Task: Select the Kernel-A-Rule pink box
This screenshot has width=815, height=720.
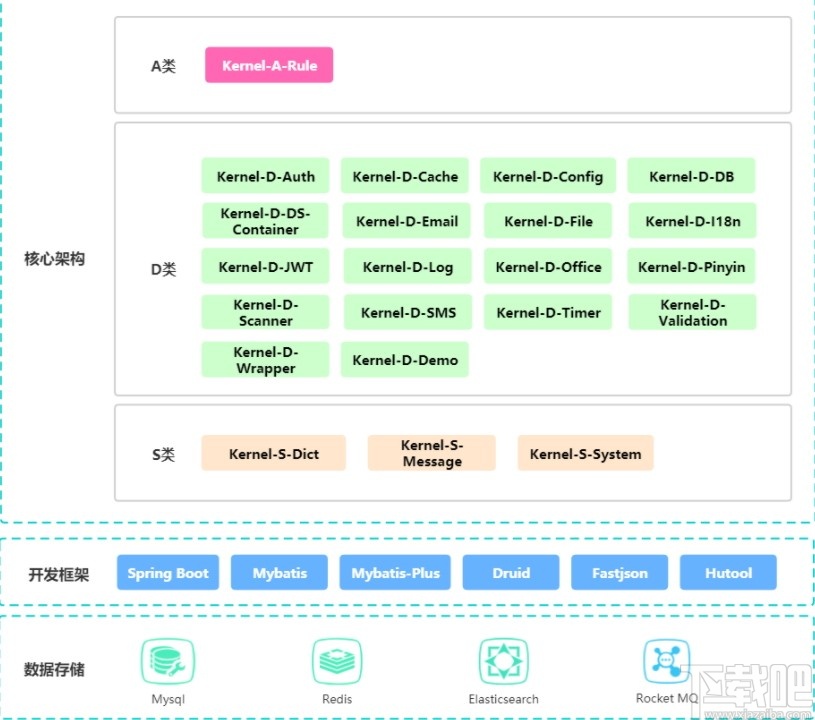Action: click(269, 65)
